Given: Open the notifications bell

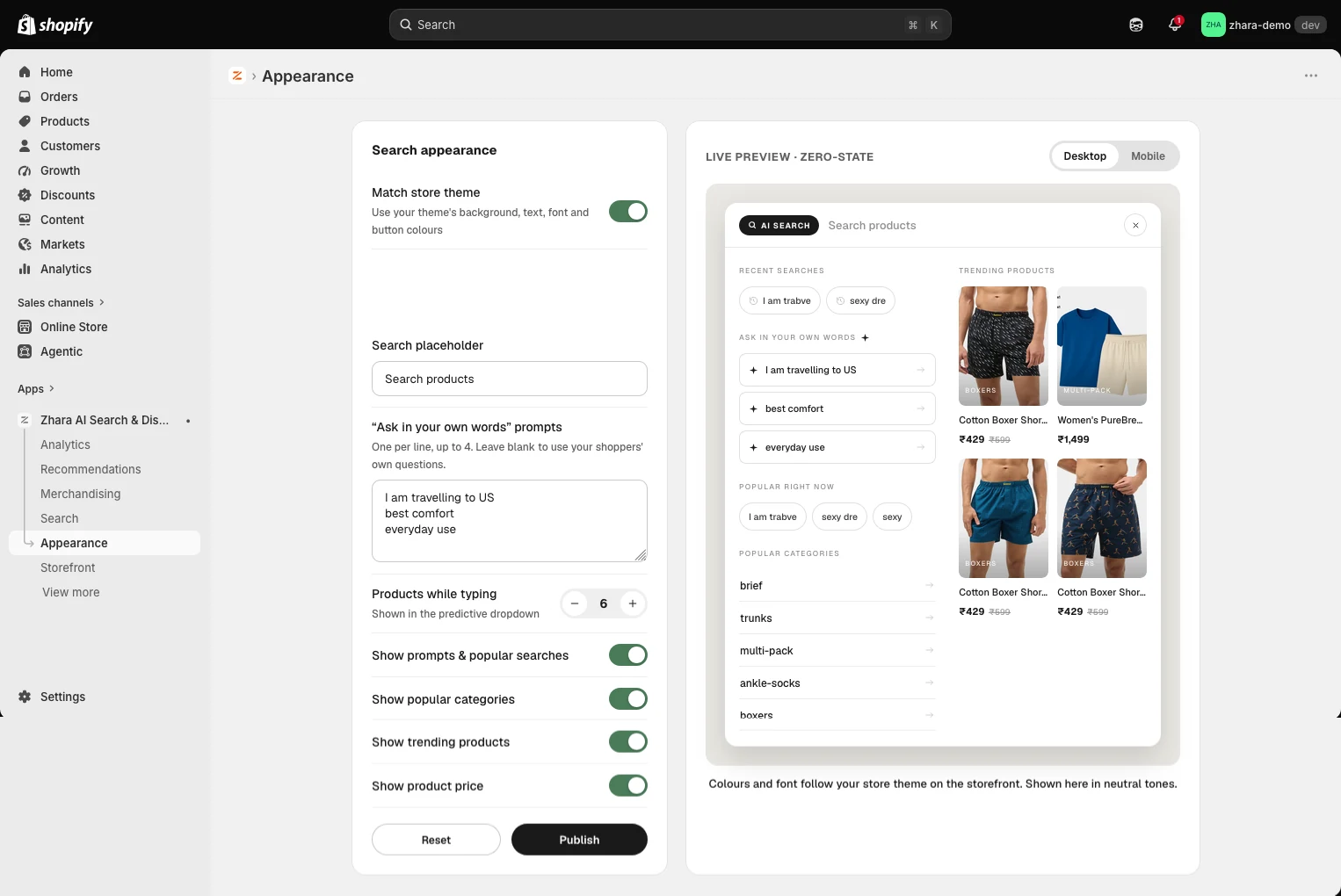Looking at the screenshot, I should (x=1175, y=25).
